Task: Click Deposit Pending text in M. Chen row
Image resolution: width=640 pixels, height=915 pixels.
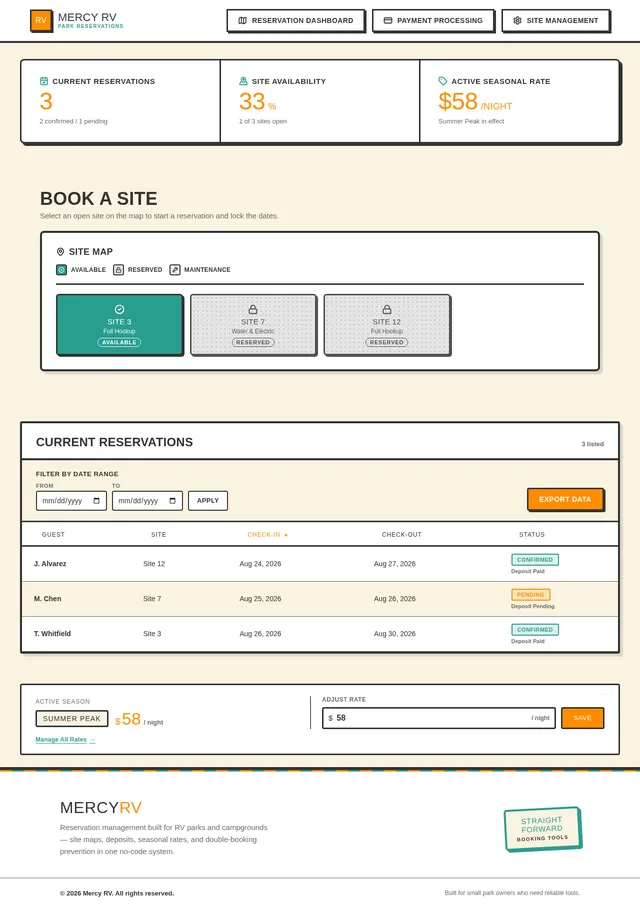Action: point(533,606)
